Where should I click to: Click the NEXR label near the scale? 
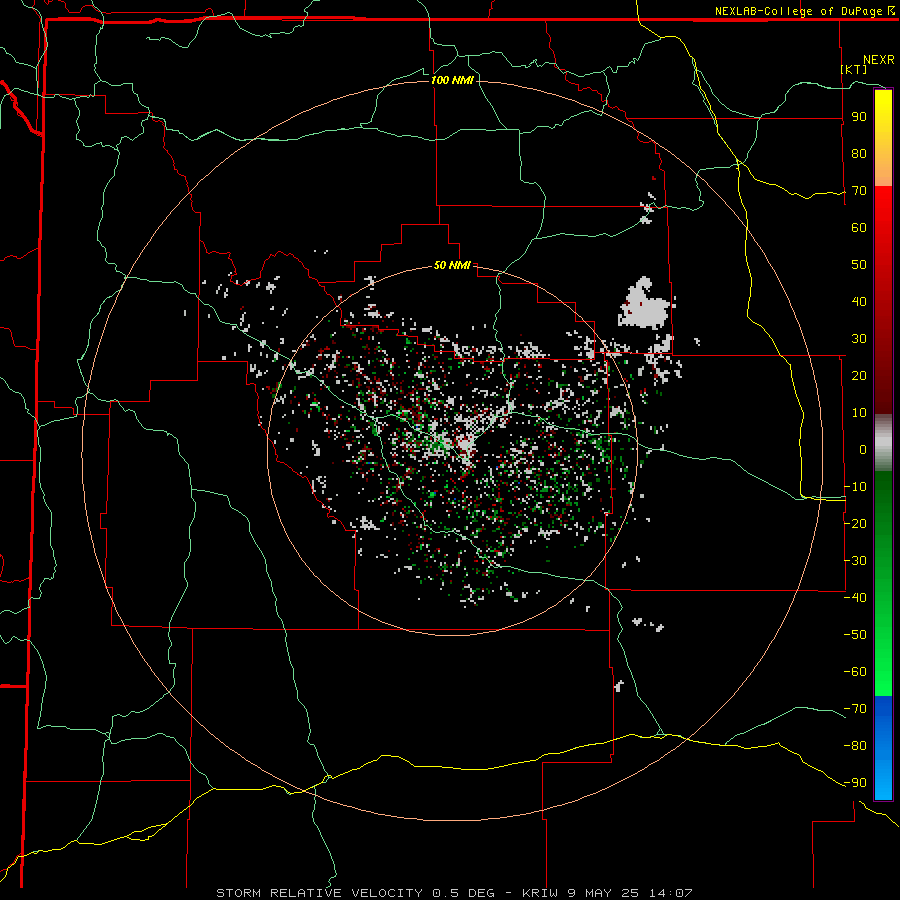tap(879, 60)
